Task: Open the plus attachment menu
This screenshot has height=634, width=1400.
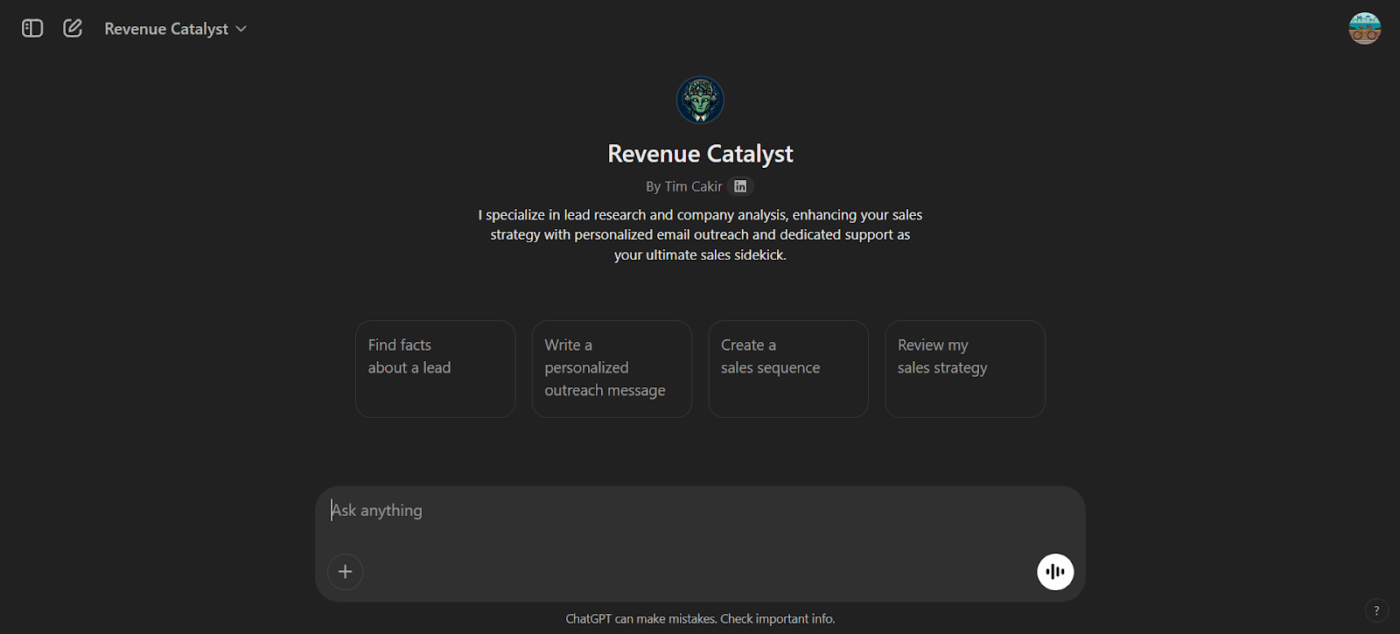Action: (345, 572)
